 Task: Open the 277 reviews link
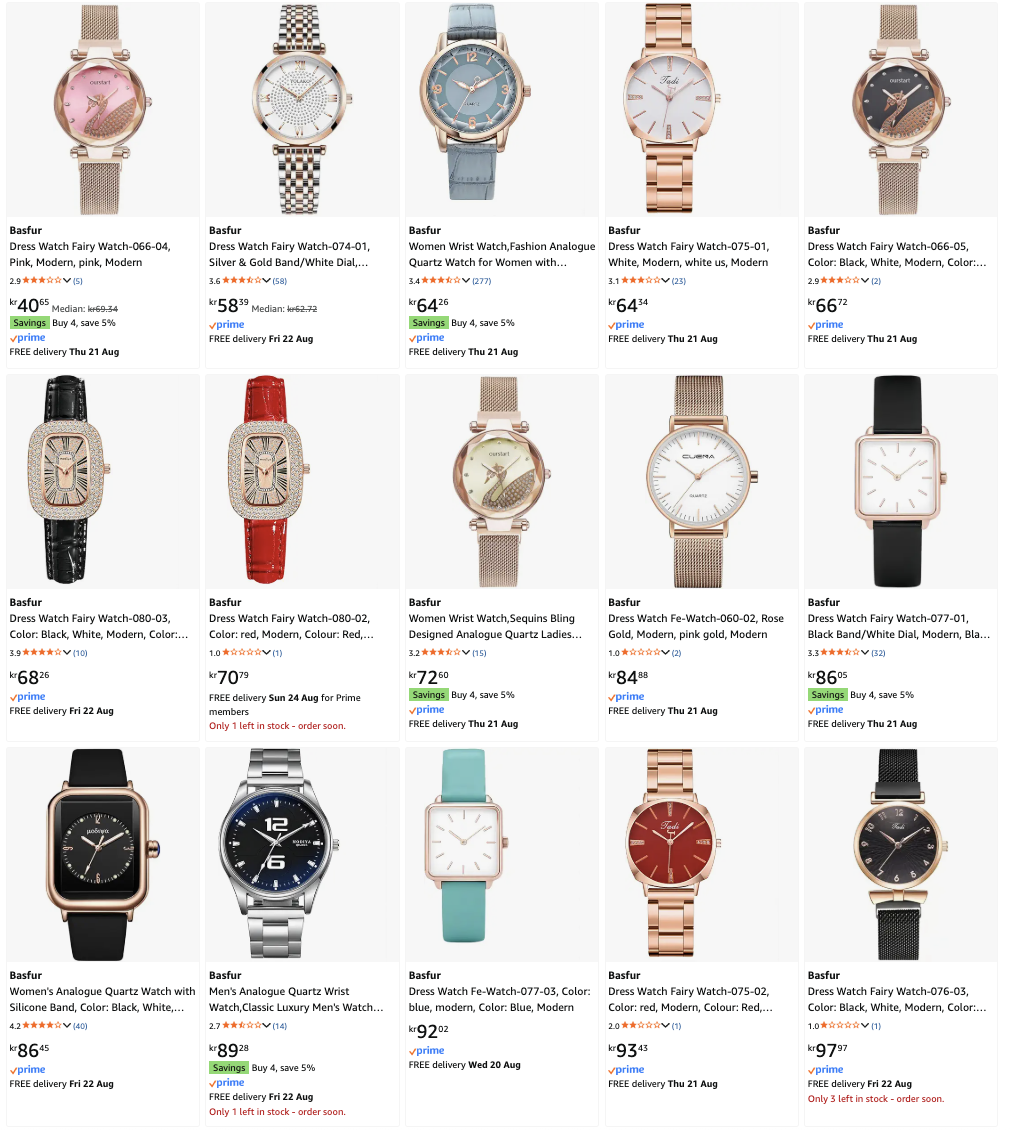(481, 281)
